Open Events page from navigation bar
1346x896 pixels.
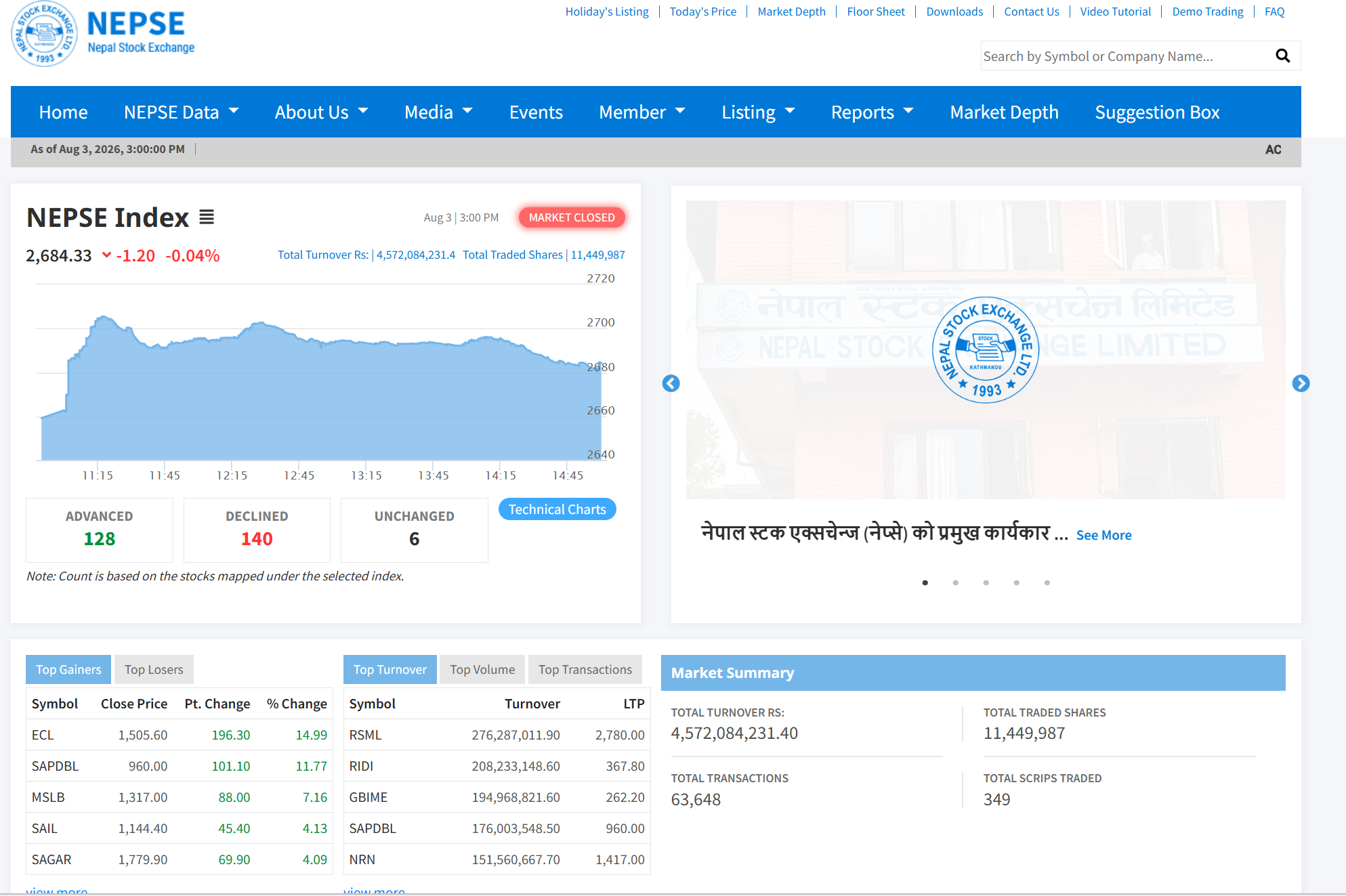536,112
